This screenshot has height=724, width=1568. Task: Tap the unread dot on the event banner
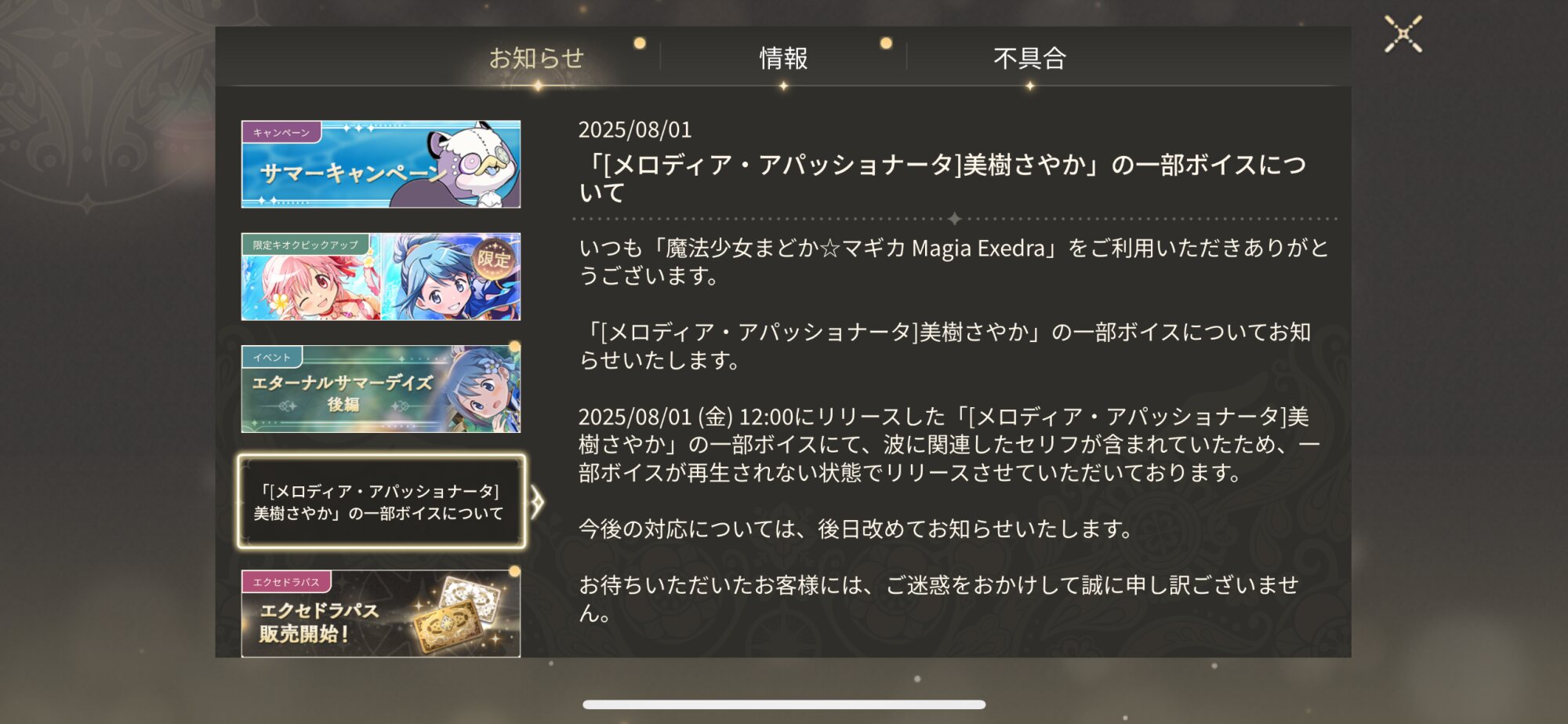click(x=515, y=347)
